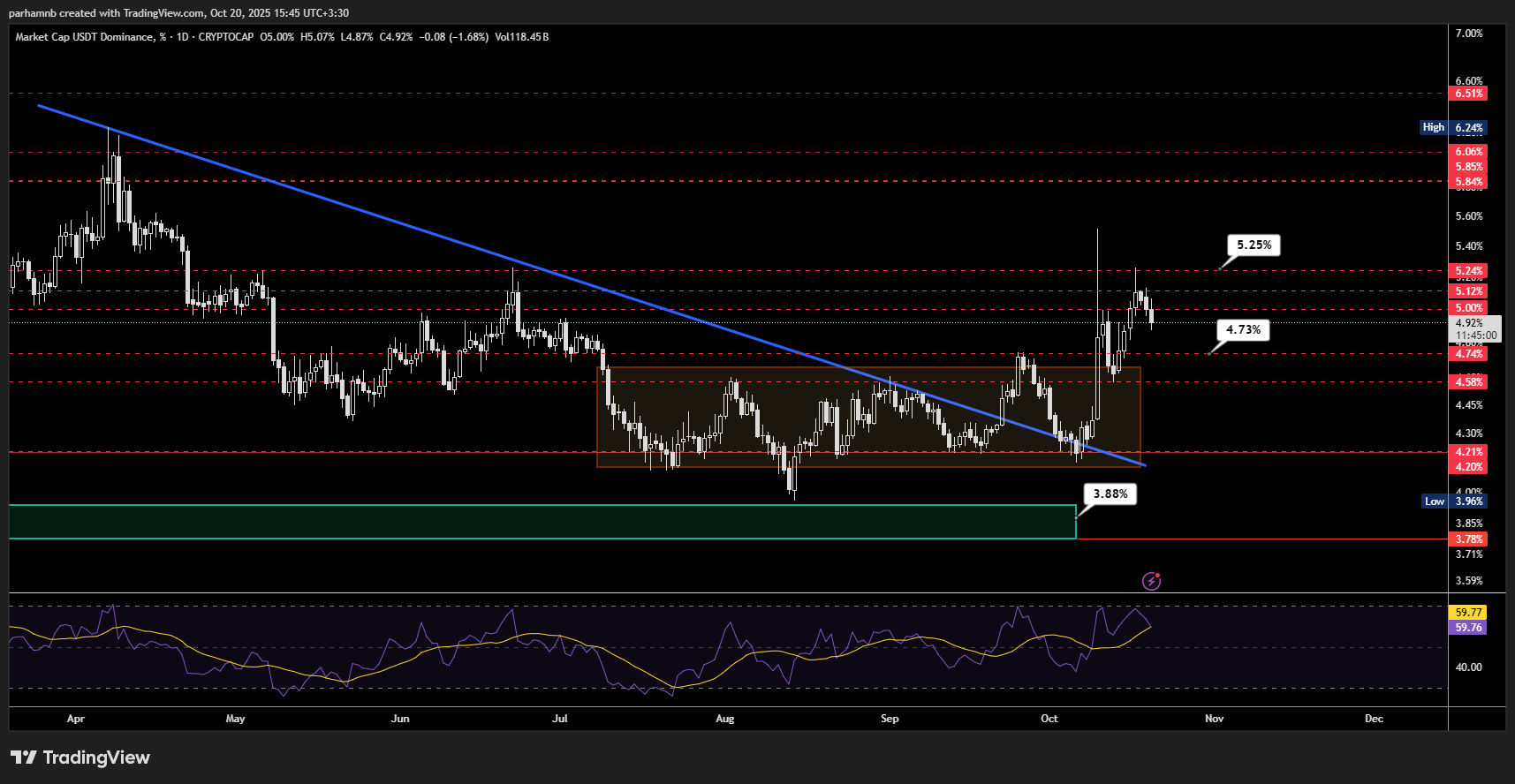Select the 4.73% callout label

pos(1243,329)
